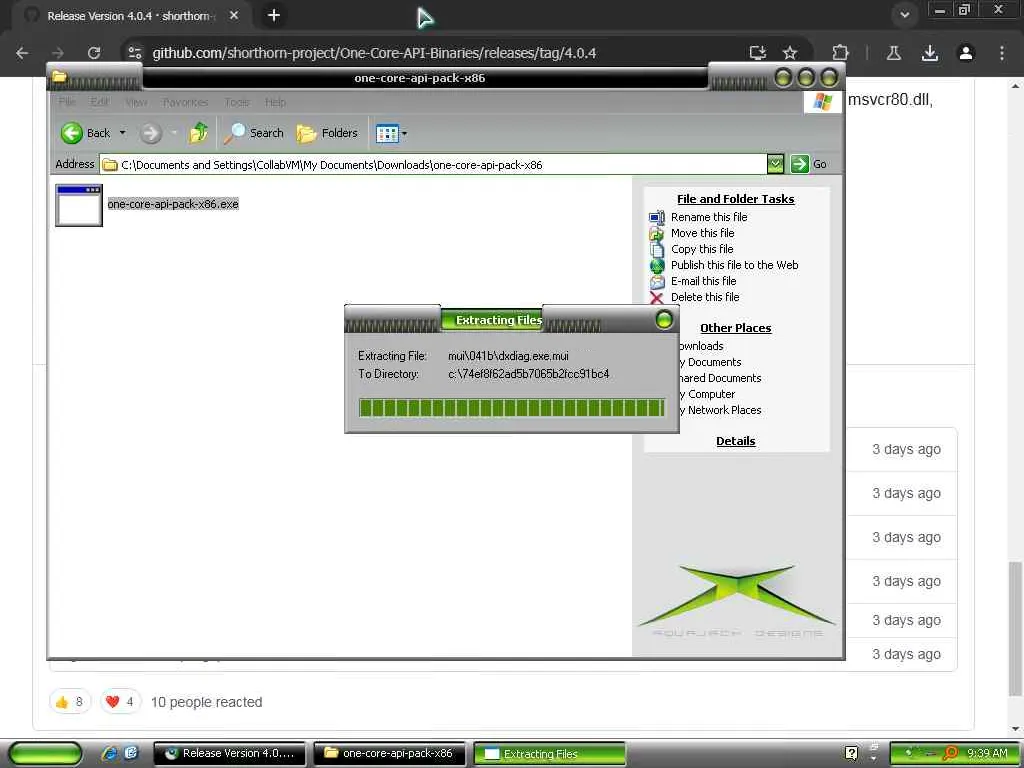The height and width of the screenshot is (768, 1024).
Task: Click the Extracting Files dialog round button
Action: [664, 320]
